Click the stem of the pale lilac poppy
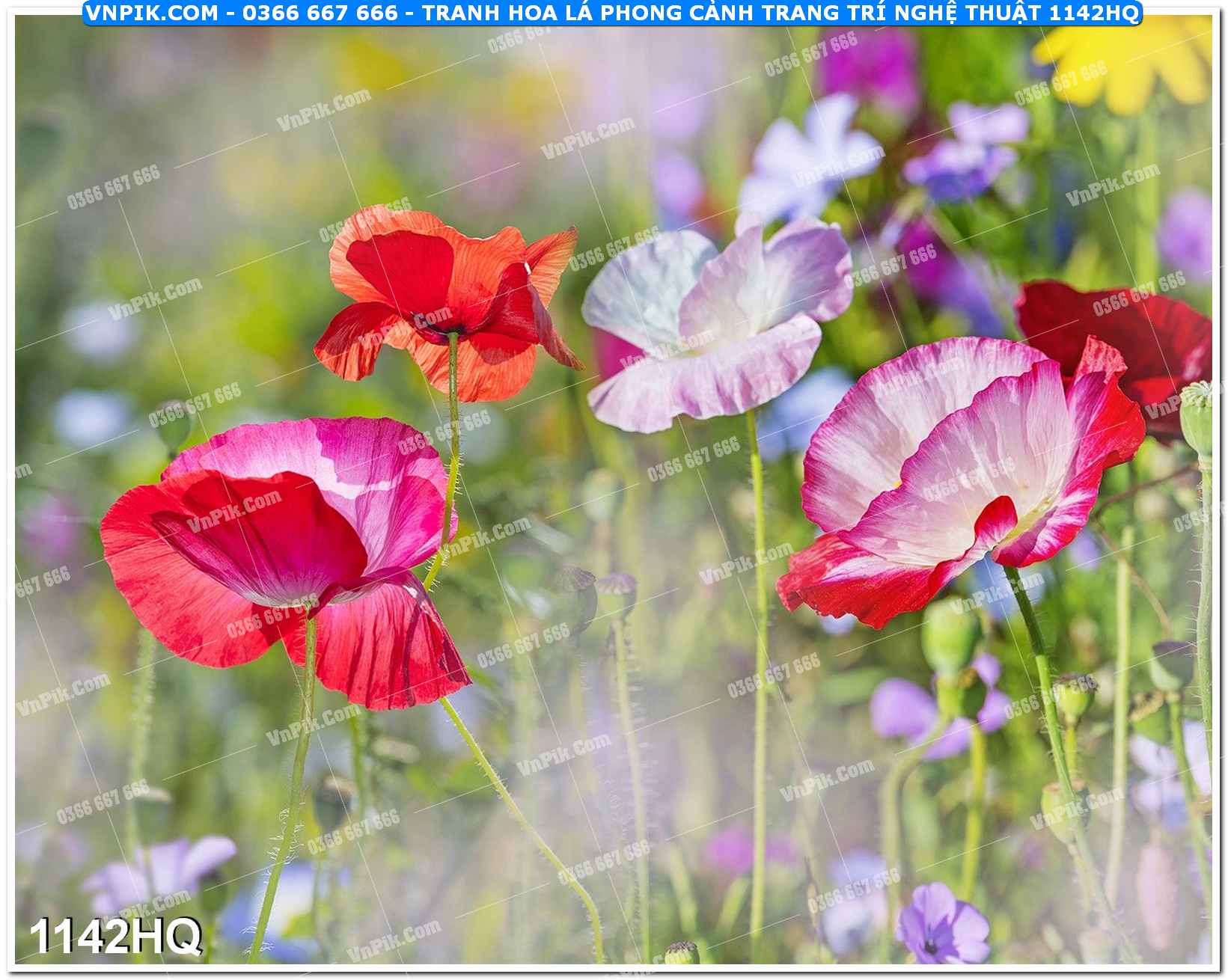Viewport: 1228px width, 980px height. coord(759,598)
